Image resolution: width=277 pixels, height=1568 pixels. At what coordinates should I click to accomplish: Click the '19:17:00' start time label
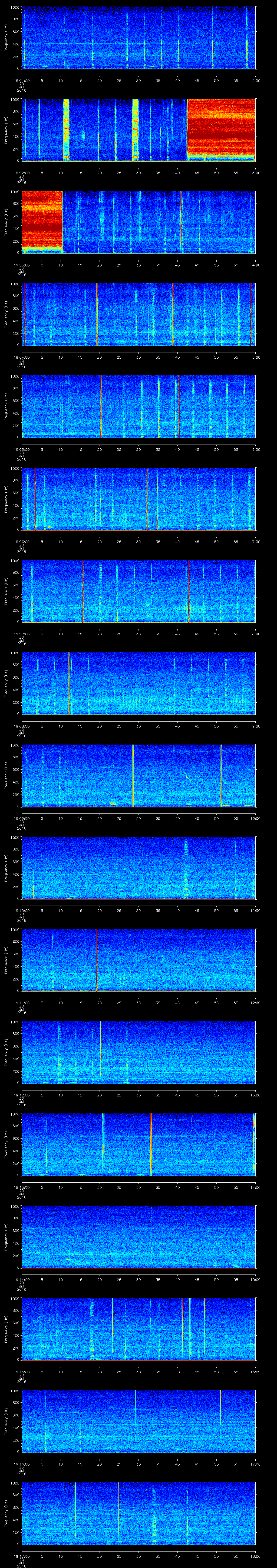(x=22, y=1556)
